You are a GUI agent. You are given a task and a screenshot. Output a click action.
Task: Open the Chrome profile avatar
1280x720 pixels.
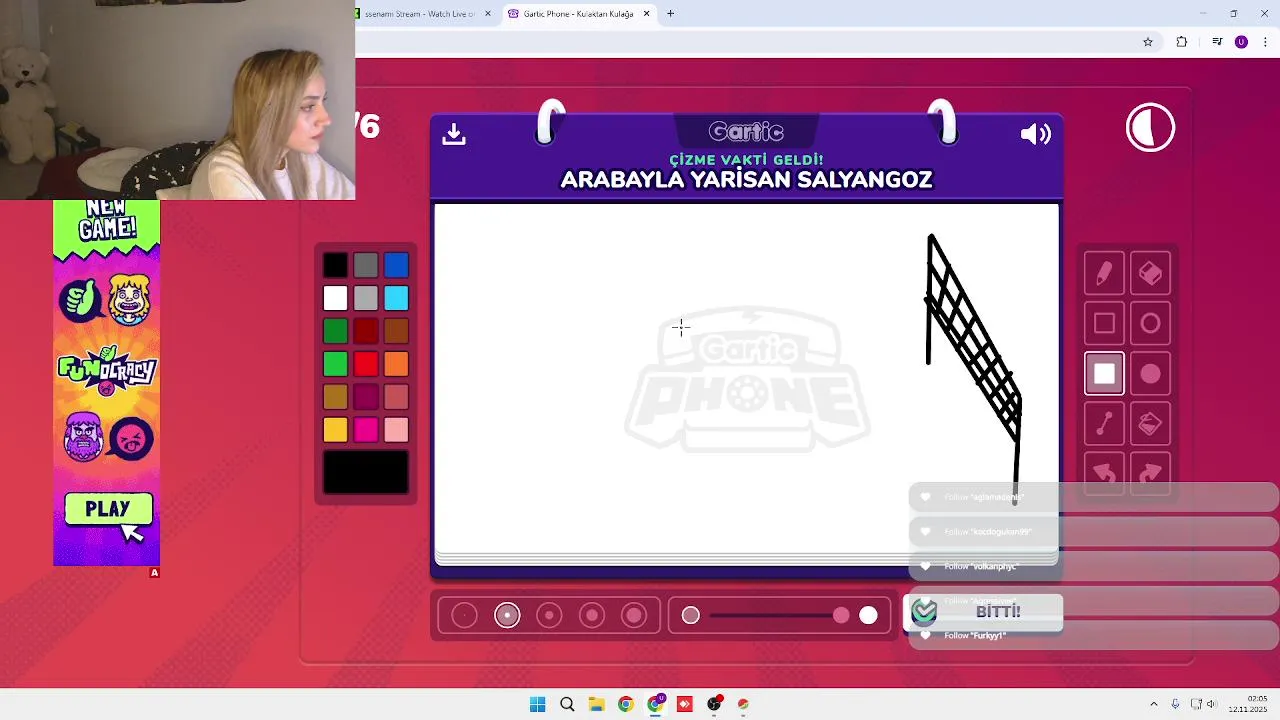coord(1241,42)
